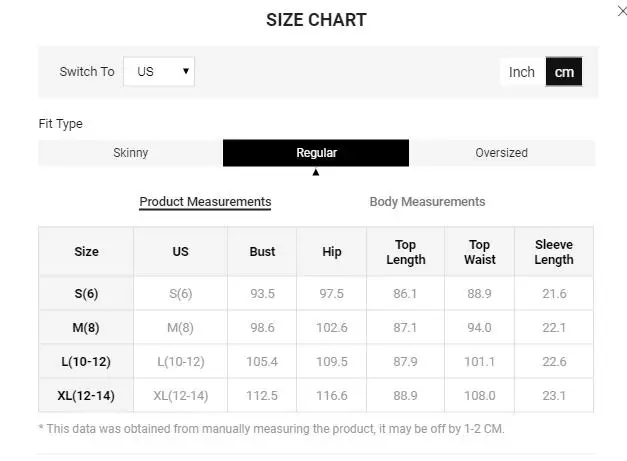This screenshot has width=627, height=461.
Task: Click the Top Waist column header
Action: click(480, 252)
